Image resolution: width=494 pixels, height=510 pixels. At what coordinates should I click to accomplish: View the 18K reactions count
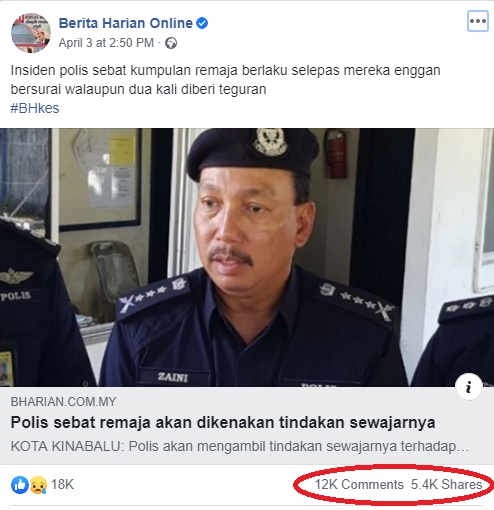click(x=62, y=484)
